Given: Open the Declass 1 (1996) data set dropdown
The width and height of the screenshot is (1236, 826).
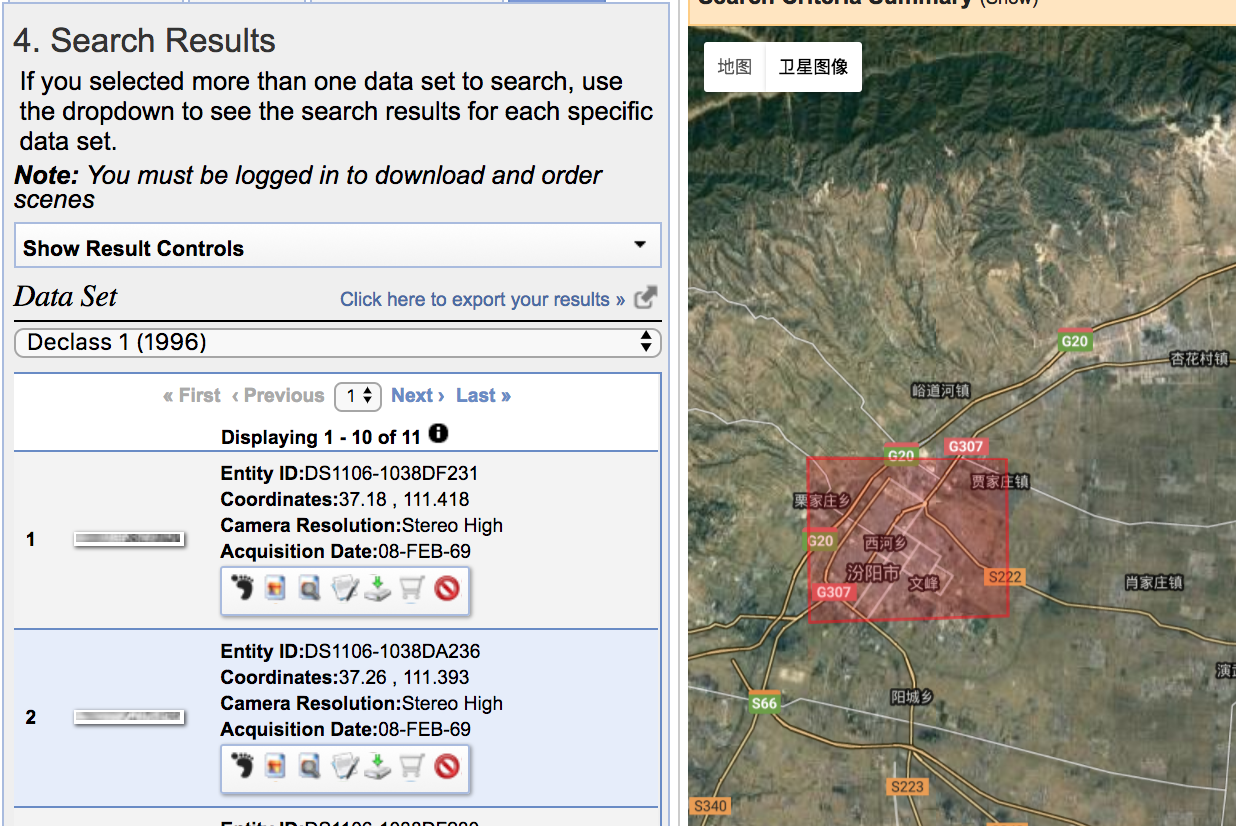Looking at the screenshot, I should pyautogui.click(x=337, y=342).
